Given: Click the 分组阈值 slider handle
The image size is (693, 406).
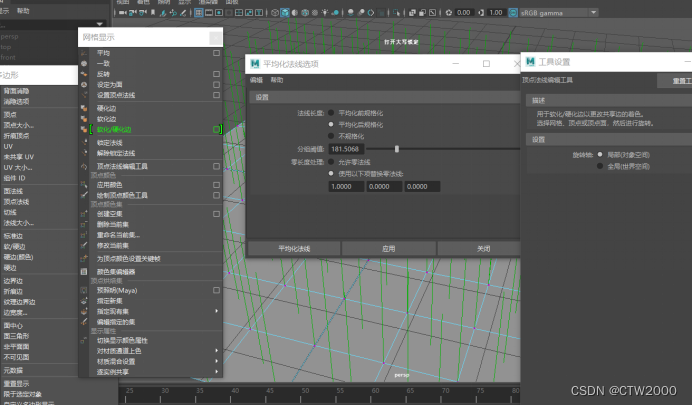Looking at the screenshot, I should (x=397, y=149).
